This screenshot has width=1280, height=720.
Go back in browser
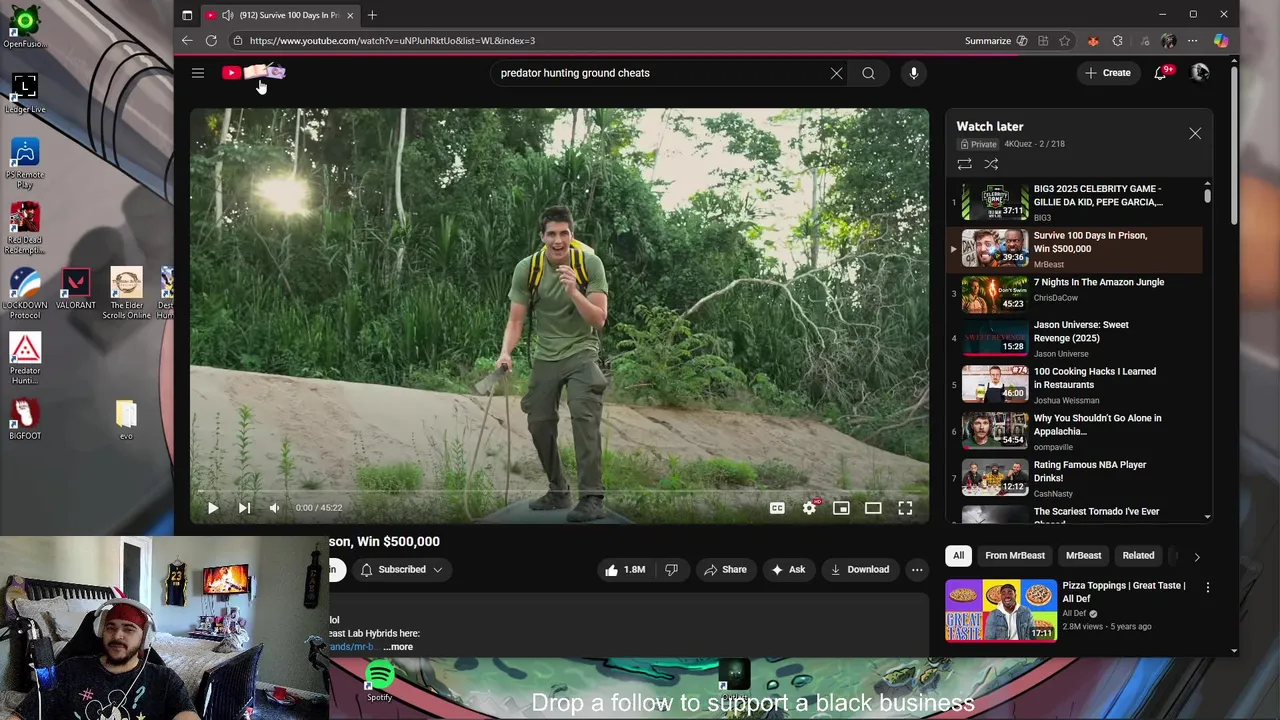[187, 41]
